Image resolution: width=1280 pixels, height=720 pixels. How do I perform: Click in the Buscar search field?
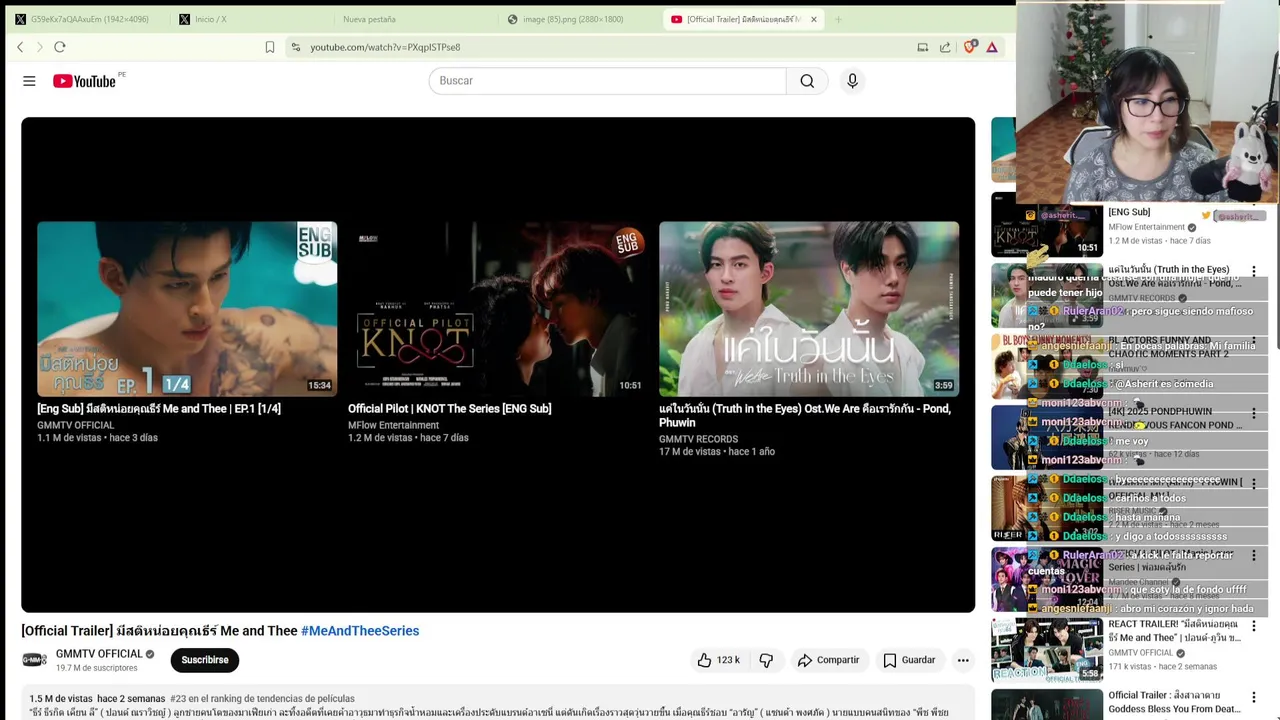pos(607,81)
